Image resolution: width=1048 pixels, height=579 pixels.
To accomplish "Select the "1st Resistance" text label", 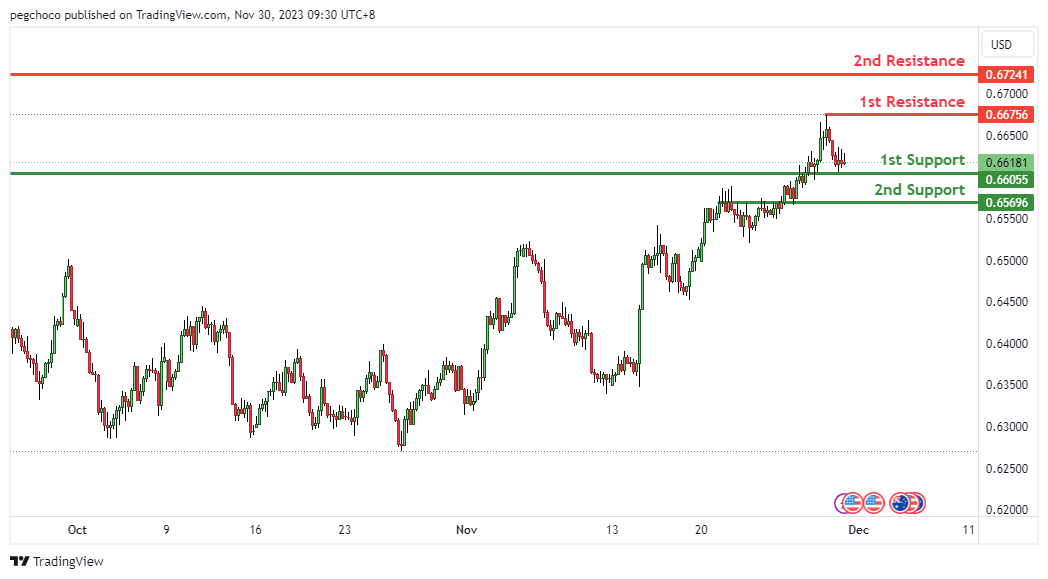I will point(912,102).
